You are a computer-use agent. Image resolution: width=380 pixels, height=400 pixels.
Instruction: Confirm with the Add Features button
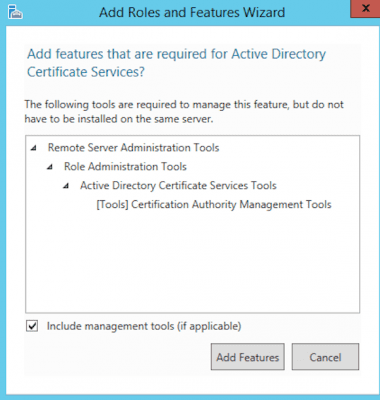coord(247,357)
